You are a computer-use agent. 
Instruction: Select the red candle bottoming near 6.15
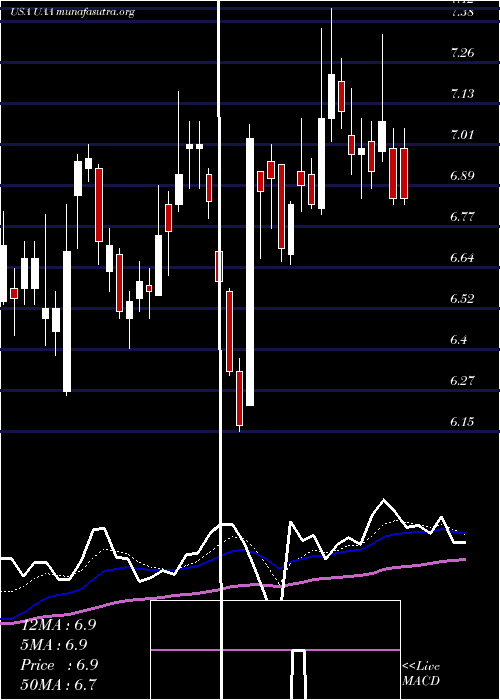(240, 398)
